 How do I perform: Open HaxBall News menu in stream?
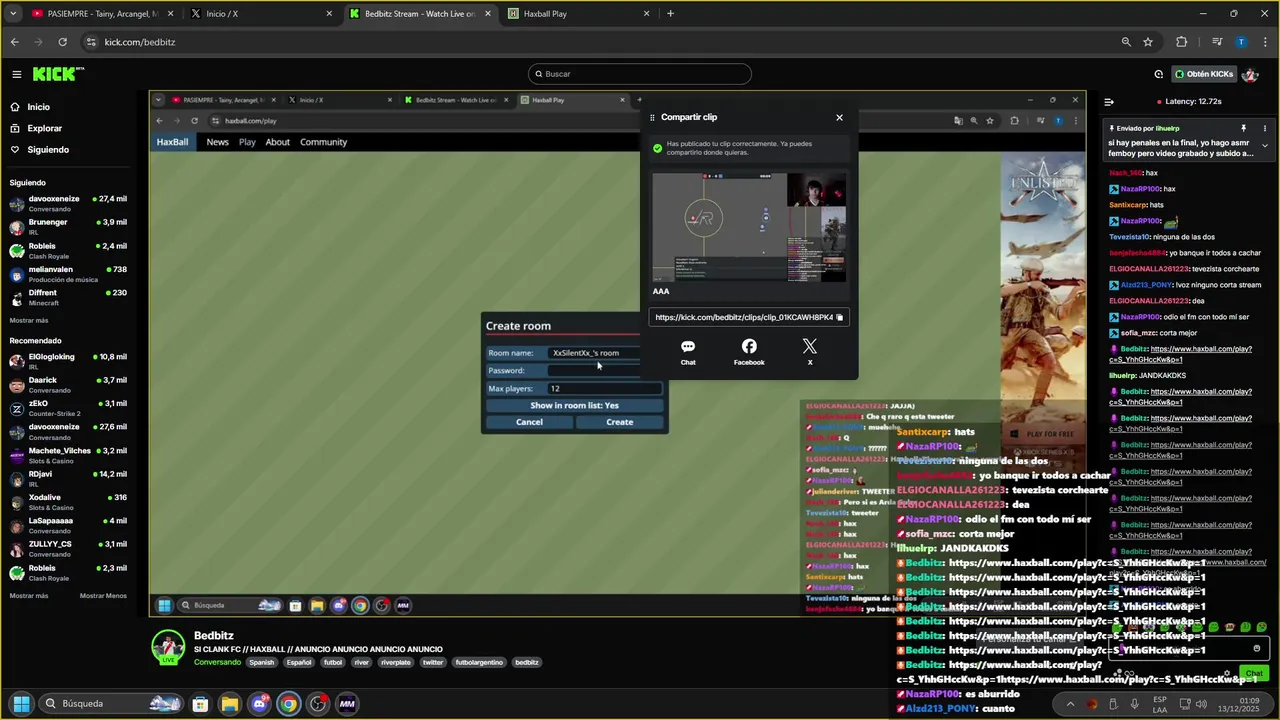click(217, 142)
